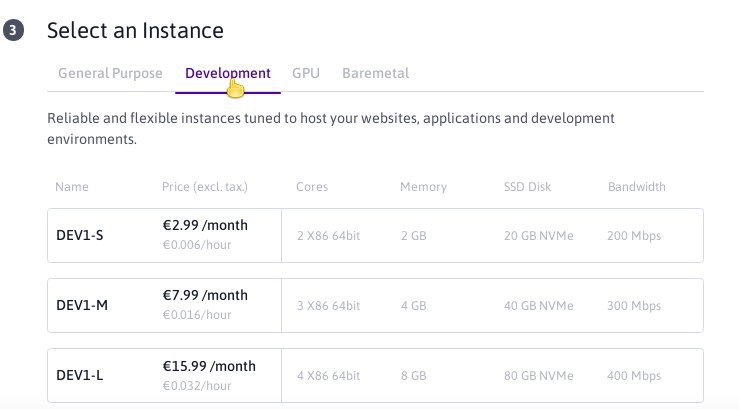Click the Bandwidth column header

637,187
